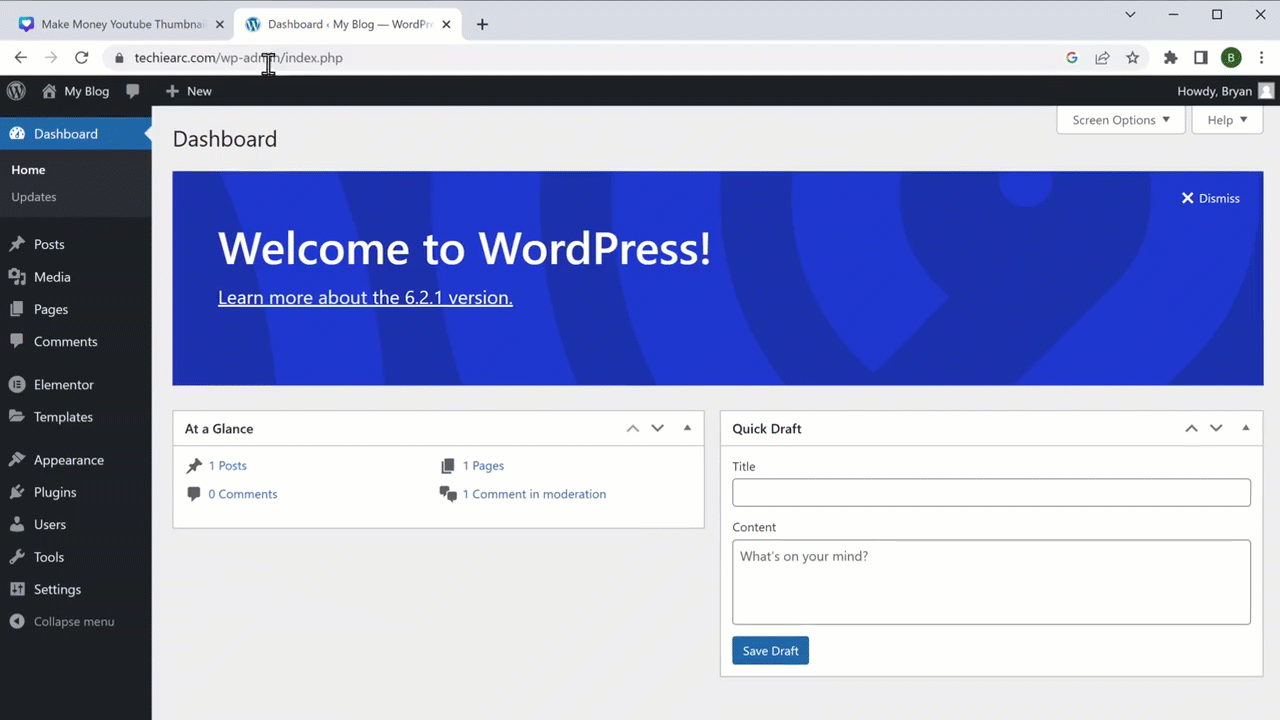
Task: Move Quick Draft widget down
Action: tap(1216, 428)
